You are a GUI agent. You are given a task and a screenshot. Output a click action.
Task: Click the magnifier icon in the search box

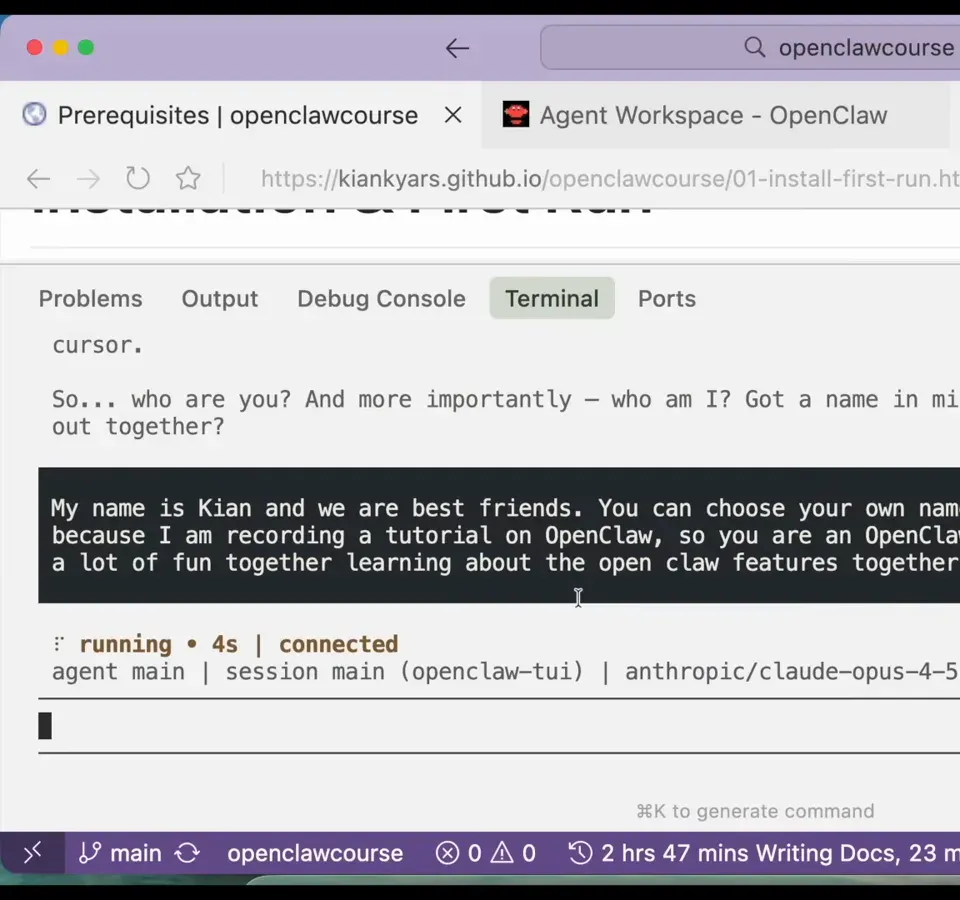tap(754, 47)
